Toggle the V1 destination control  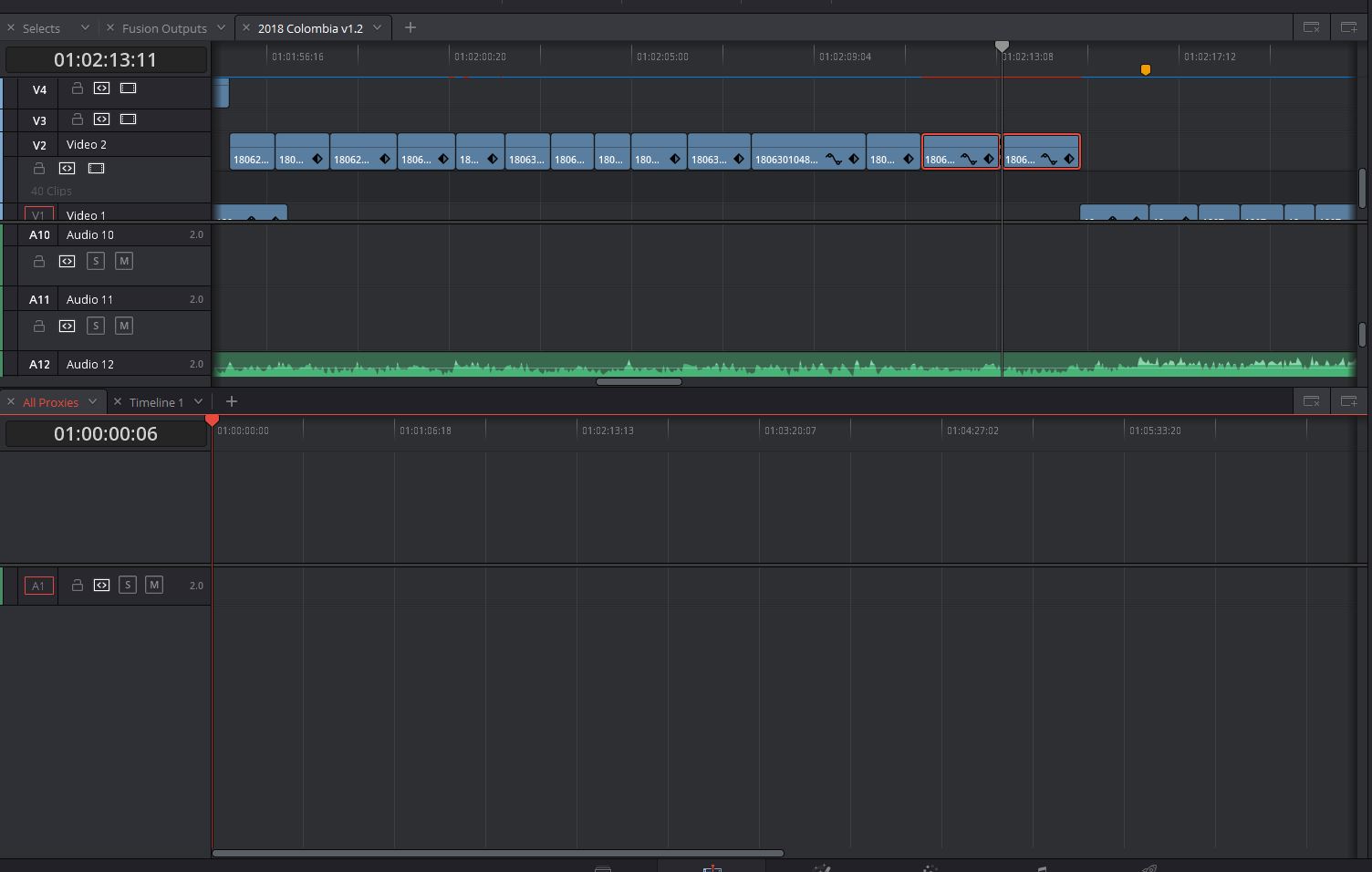pos(38,215)
